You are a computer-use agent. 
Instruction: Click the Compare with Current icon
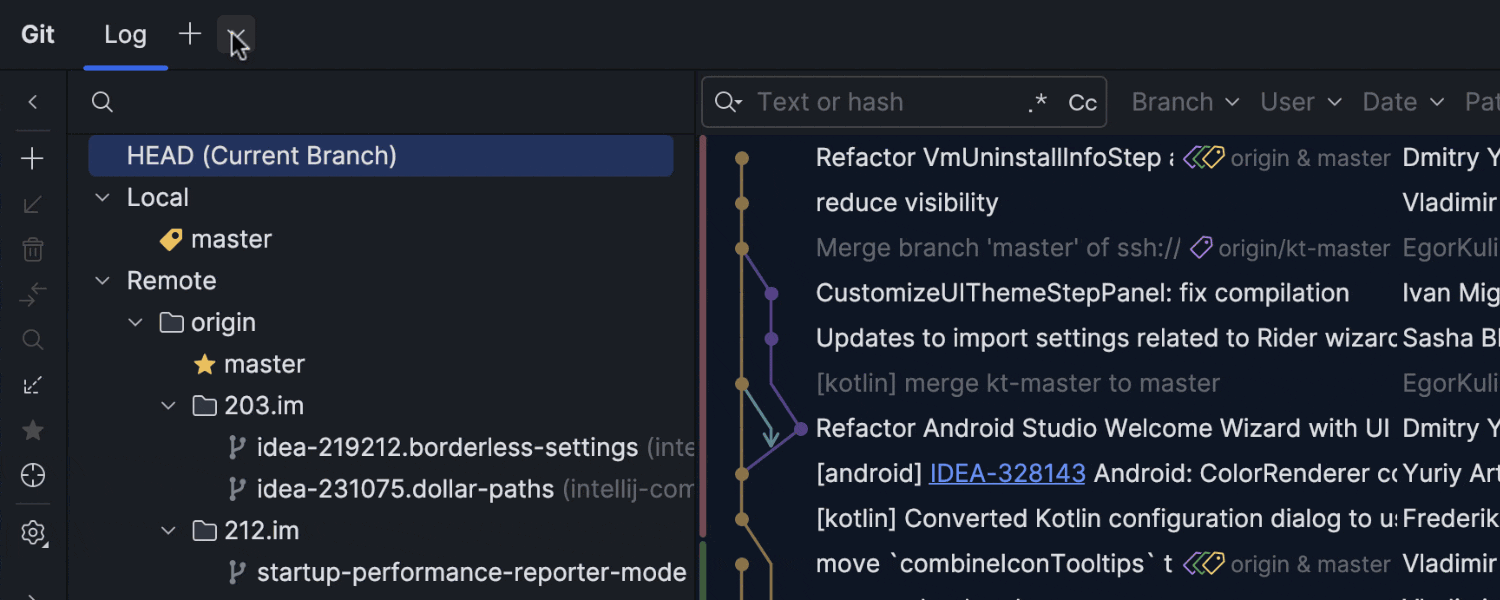(33, 295)
